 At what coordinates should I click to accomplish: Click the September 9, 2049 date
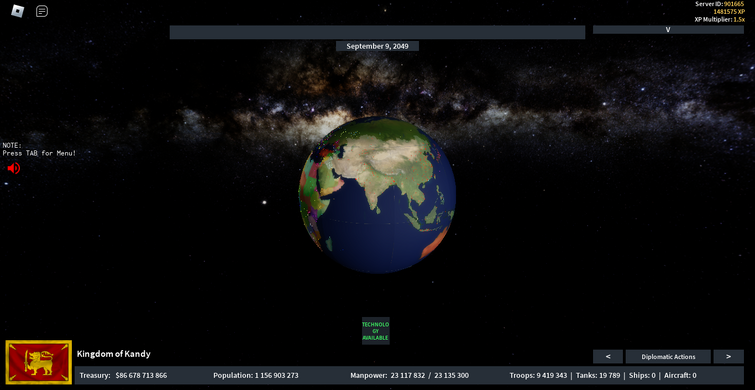pos(378,46)
